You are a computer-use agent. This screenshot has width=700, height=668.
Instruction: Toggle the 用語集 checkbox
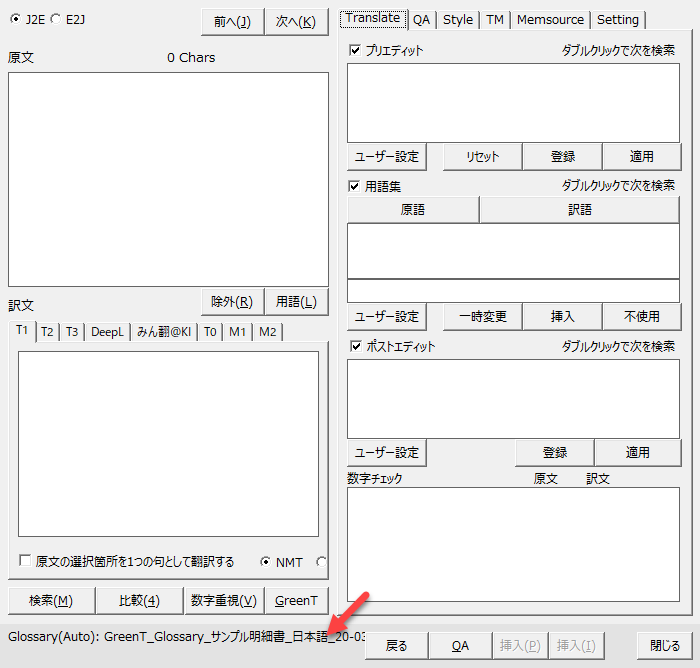(355, 186)
